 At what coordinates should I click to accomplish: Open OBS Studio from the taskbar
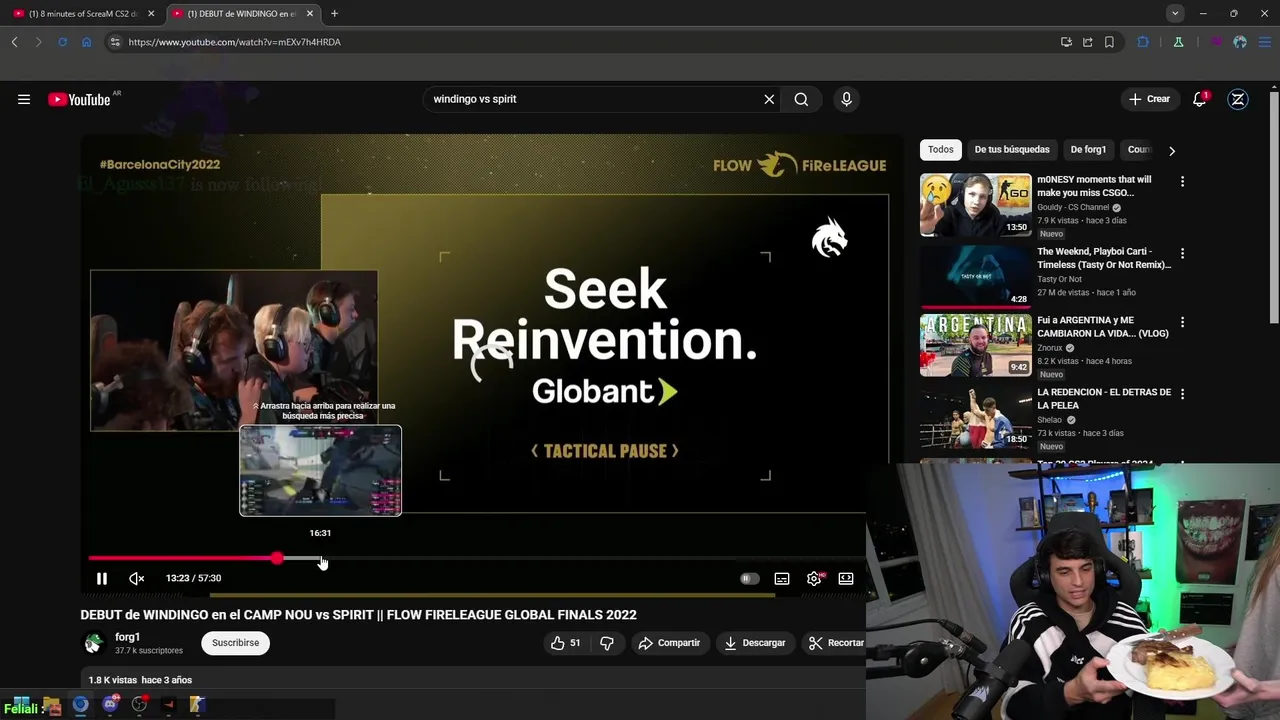(x=139, y=704)
